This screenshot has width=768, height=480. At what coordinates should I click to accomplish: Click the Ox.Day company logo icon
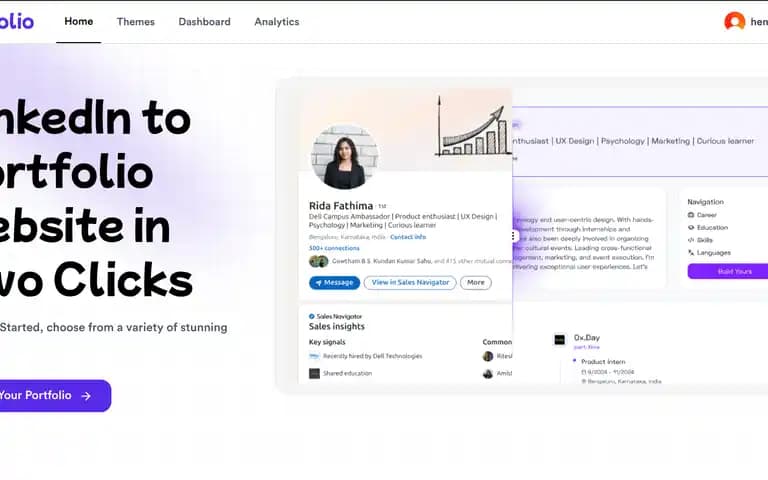click(559, 339)
